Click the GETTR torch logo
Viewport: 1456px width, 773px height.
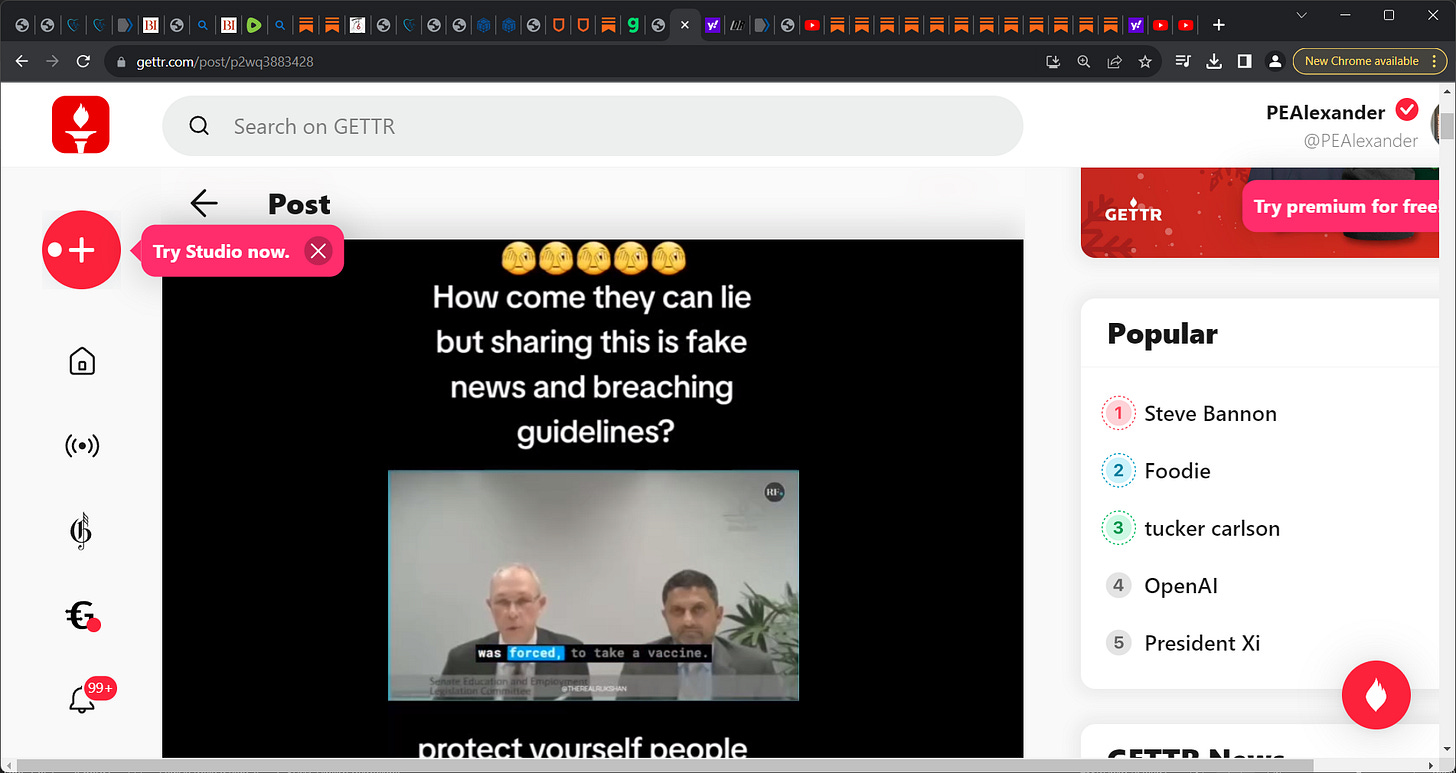[81, 125]
